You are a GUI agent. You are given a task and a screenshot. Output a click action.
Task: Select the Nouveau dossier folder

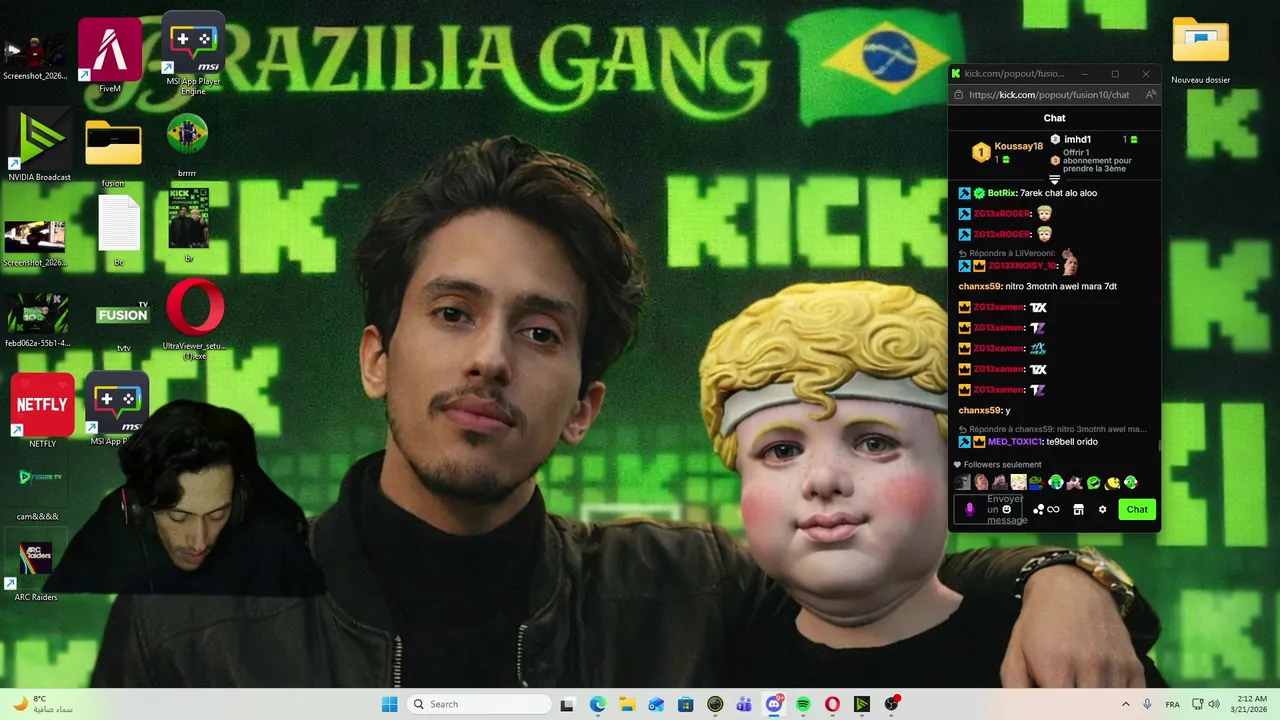1200,50
